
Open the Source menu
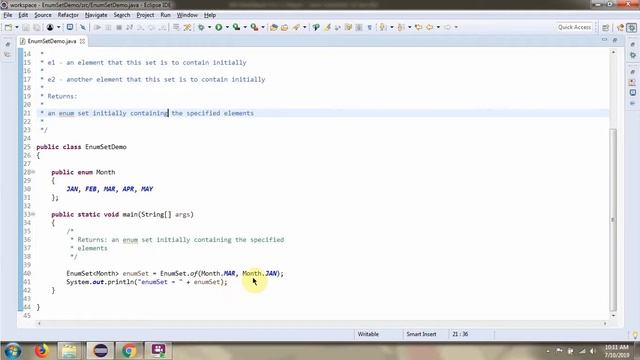(43, 15)
